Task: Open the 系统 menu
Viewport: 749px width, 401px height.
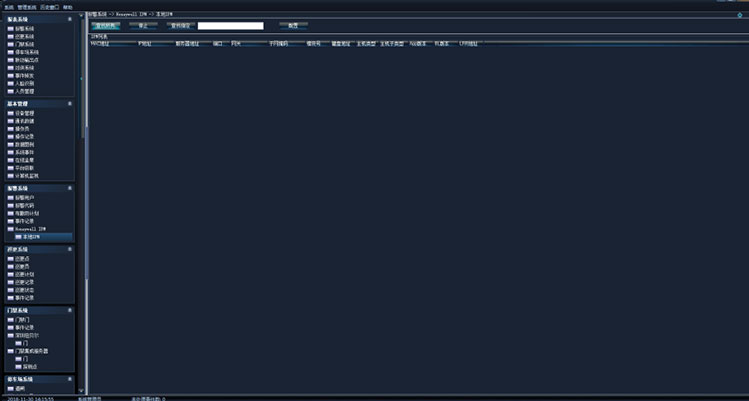Action: click(x=8, y=7)
